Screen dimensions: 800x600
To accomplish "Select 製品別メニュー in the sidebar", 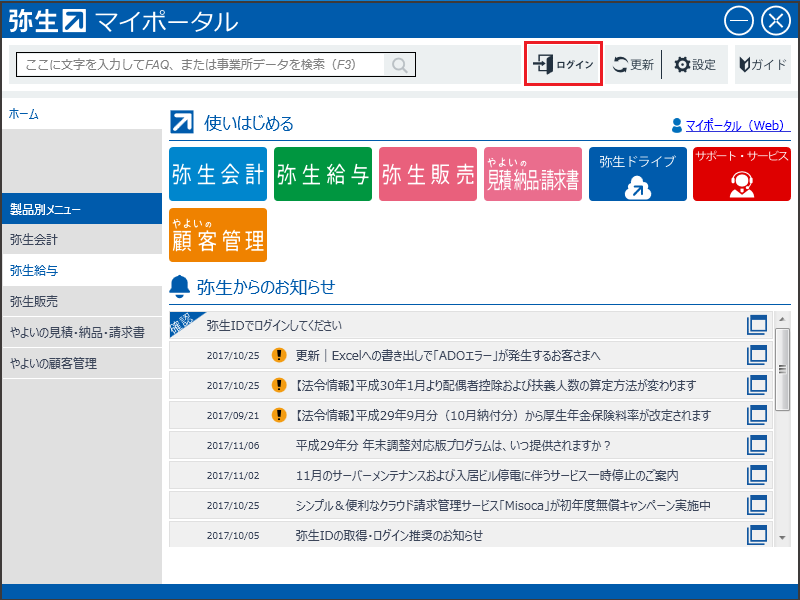I will click(82, 209).
